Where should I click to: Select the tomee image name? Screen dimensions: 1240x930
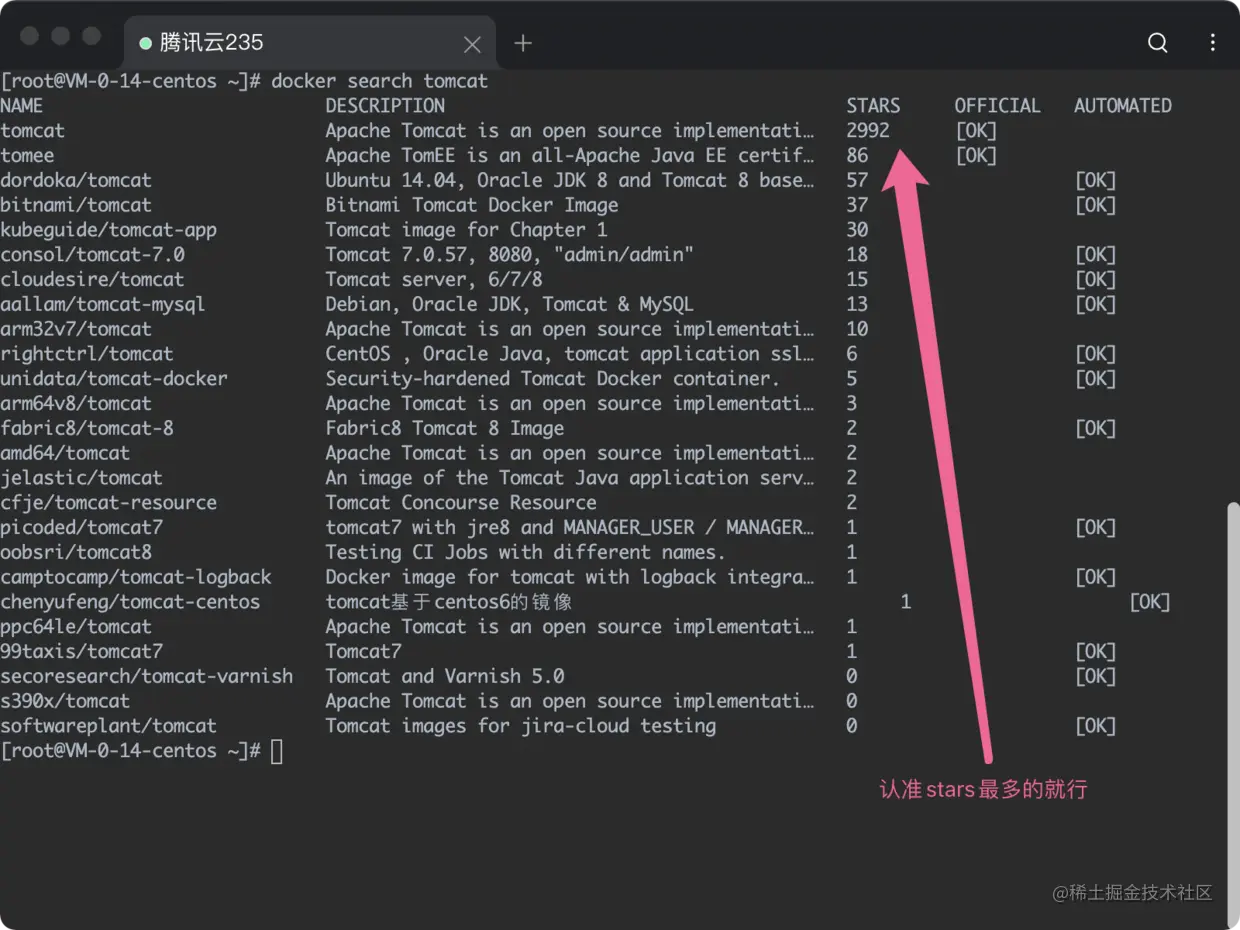click(27, 156)
